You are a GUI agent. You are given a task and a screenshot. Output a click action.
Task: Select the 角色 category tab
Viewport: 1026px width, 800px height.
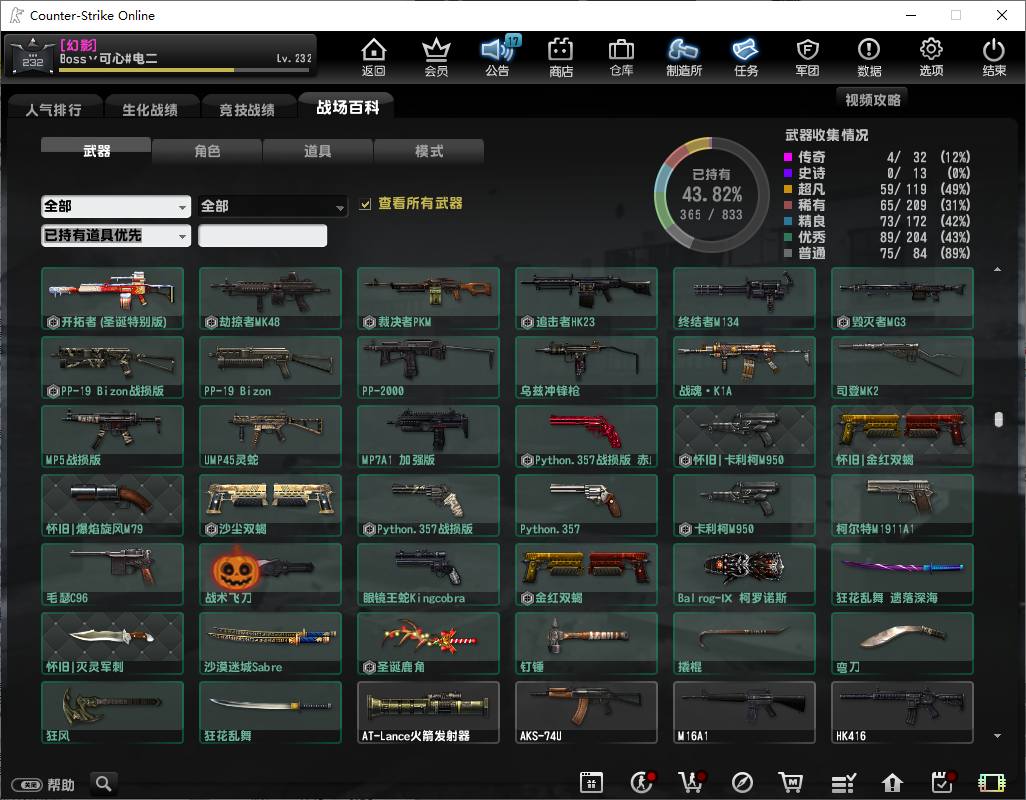click(207, 151)
